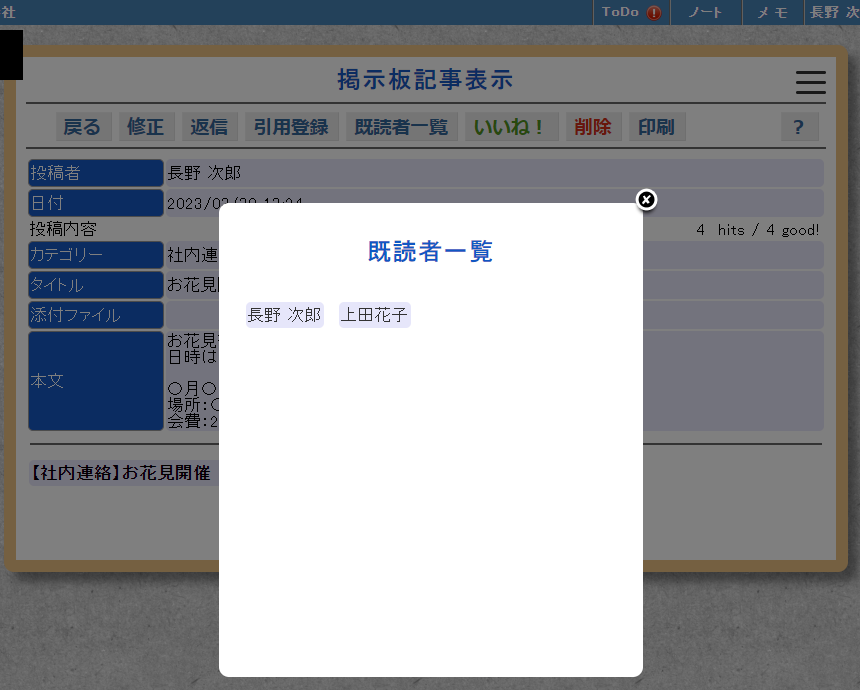Click the 戻る button
This screenshot has height=690, width=860.
point(82,127)
